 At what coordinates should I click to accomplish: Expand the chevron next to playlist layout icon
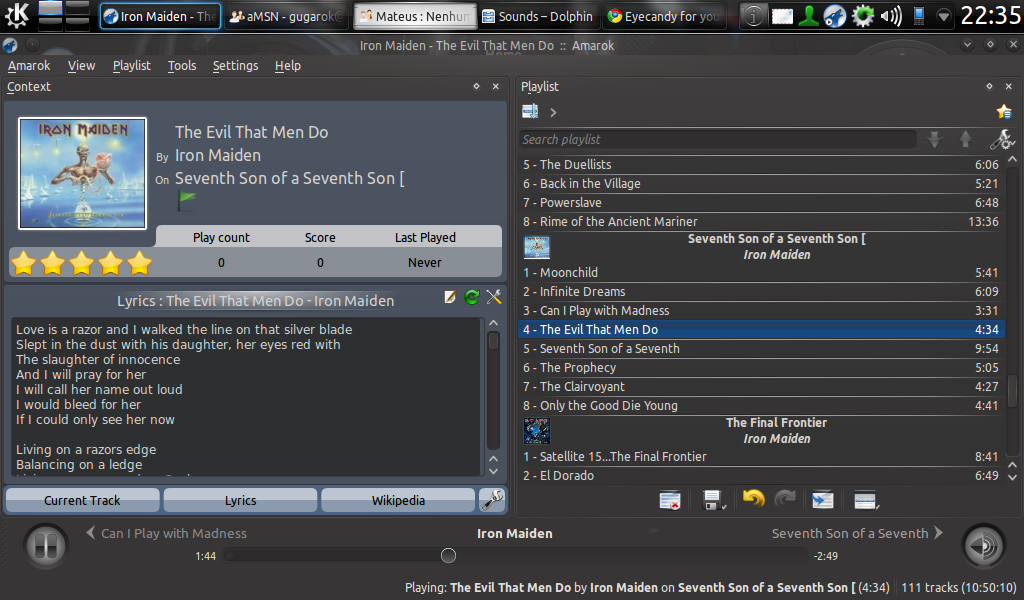pos(553,112)
